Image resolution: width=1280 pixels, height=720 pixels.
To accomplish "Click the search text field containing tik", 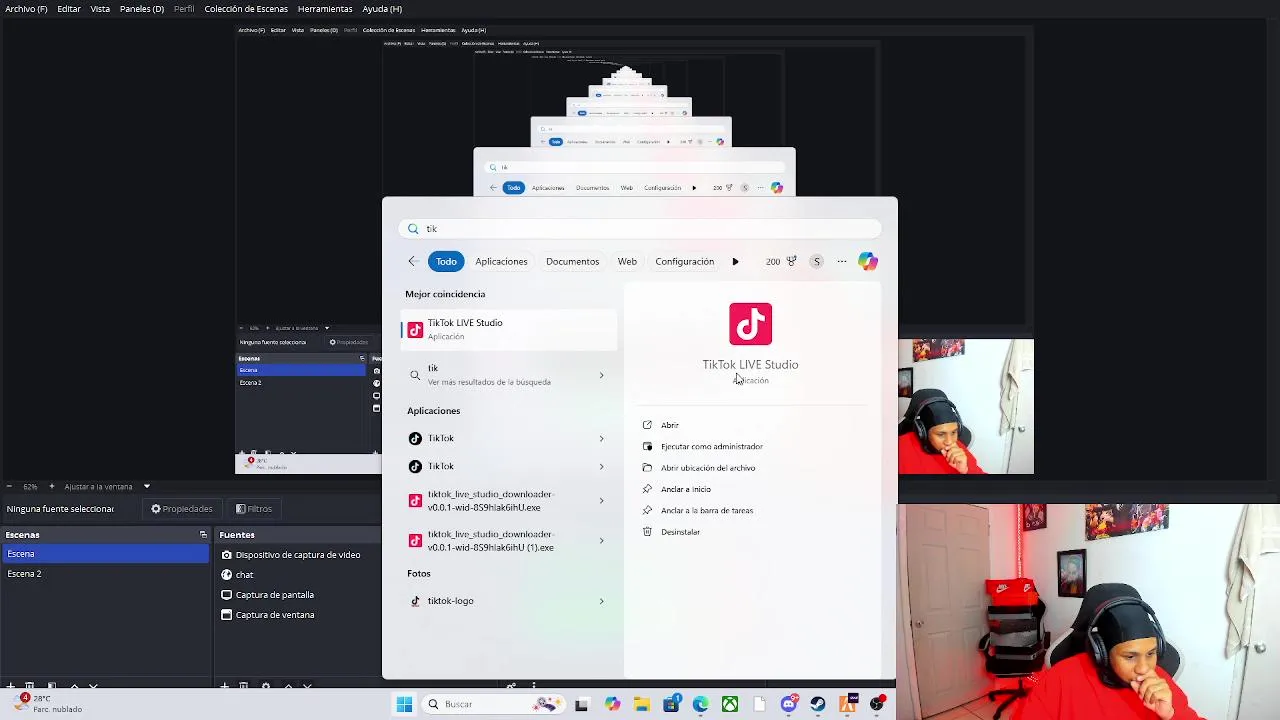I will 640,229.
